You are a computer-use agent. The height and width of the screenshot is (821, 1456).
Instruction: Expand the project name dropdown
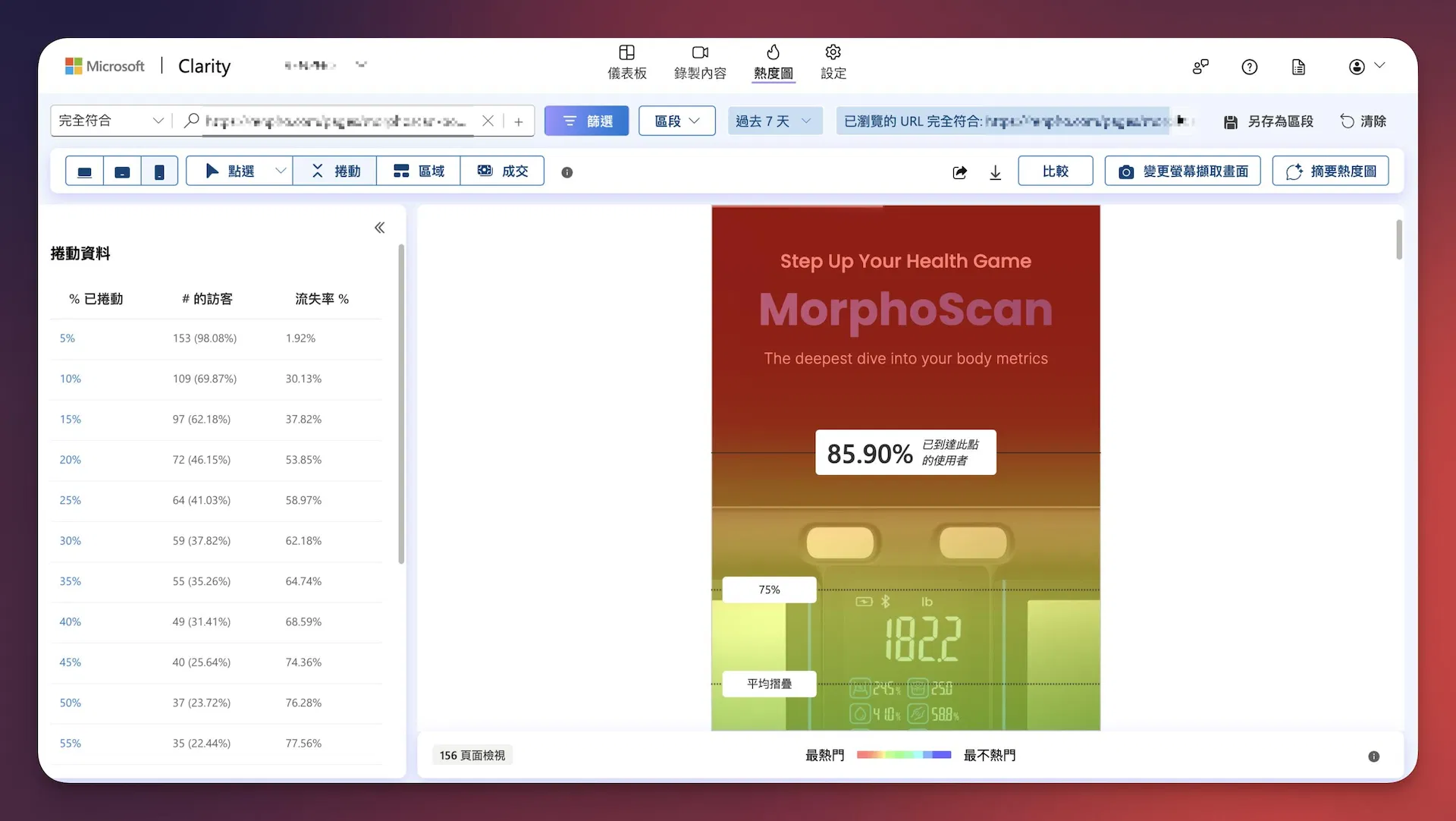click(361, 65)
